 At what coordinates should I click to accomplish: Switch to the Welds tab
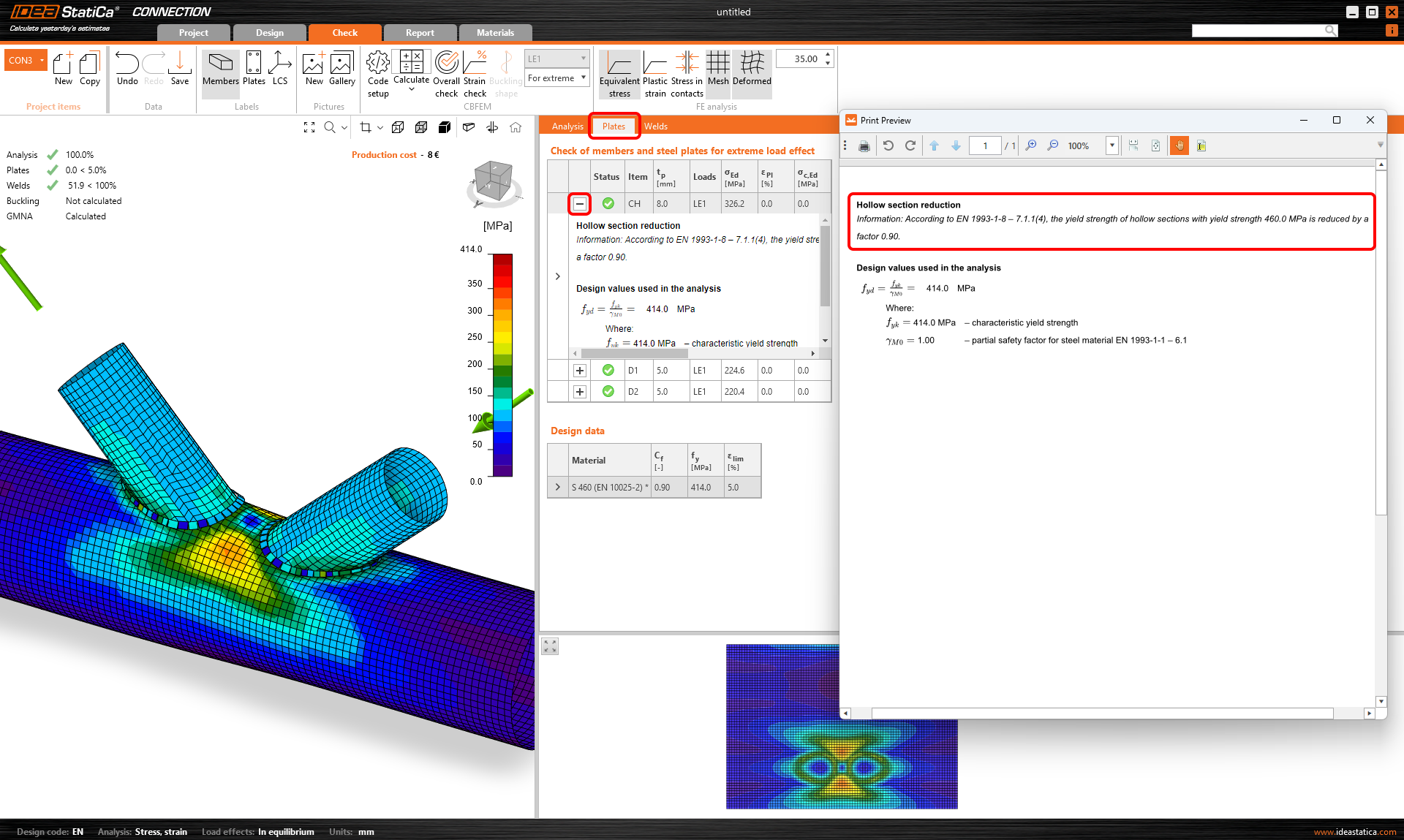(655, 126)
